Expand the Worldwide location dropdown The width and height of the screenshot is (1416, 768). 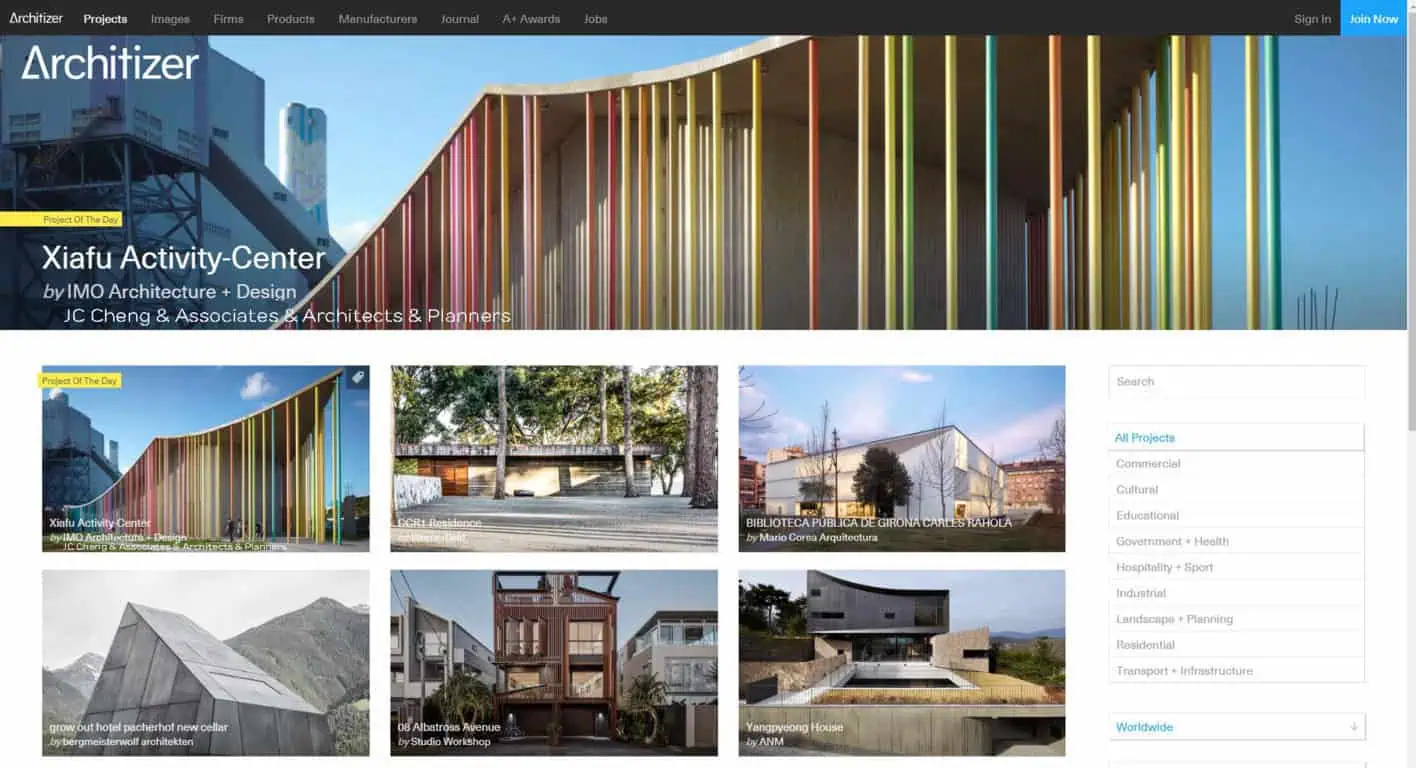click(1236, 727)
